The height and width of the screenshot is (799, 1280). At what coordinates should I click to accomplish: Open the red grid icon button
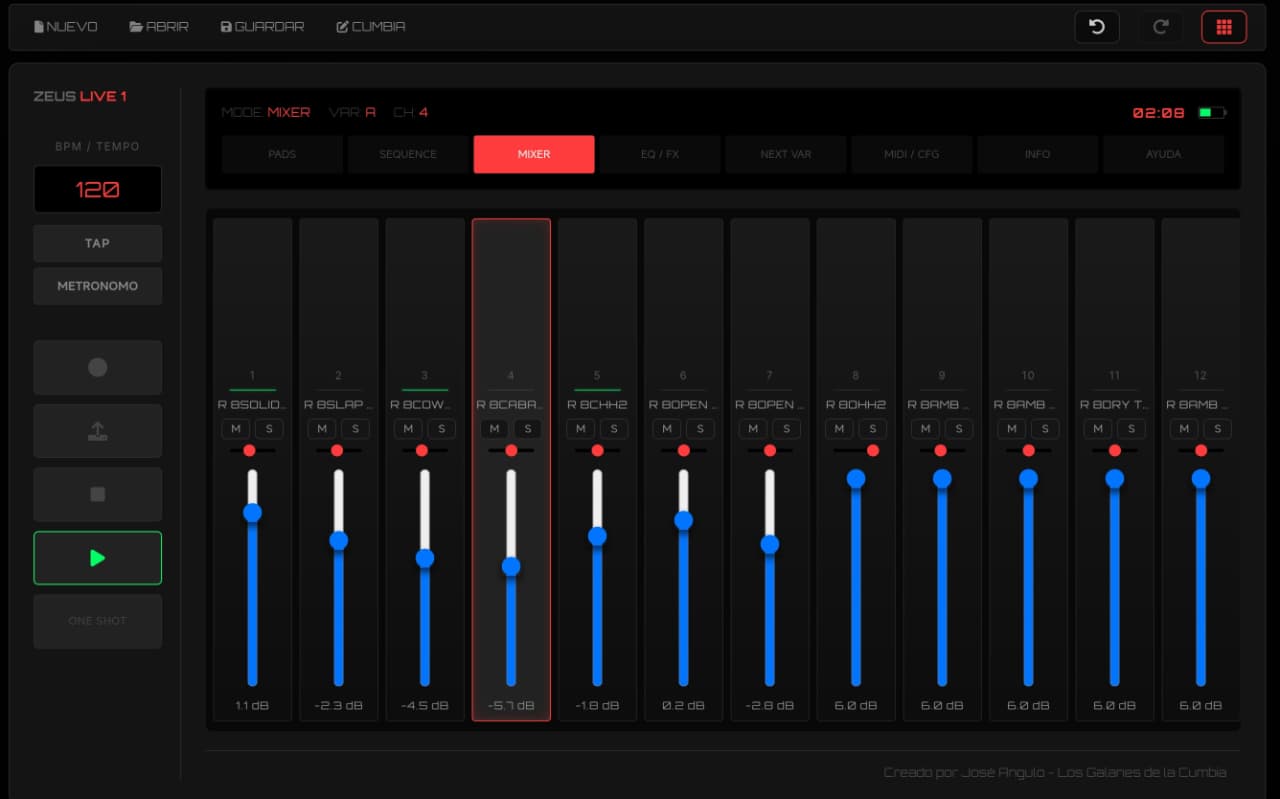tap(1224, 27)
